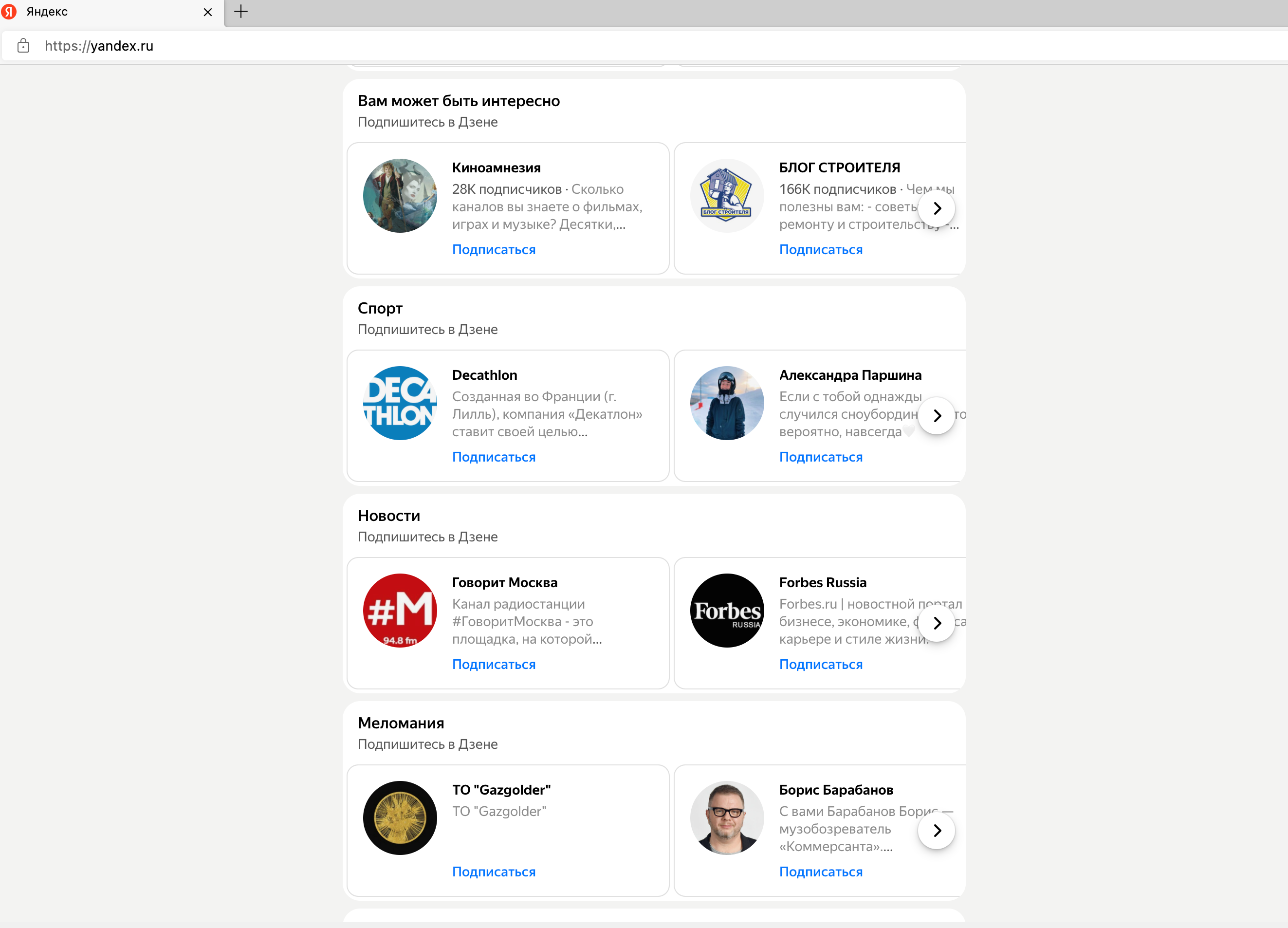
Task: Click the БЛОГ СТРОИТЕЛЯ channel avatar
Action: 727,195
